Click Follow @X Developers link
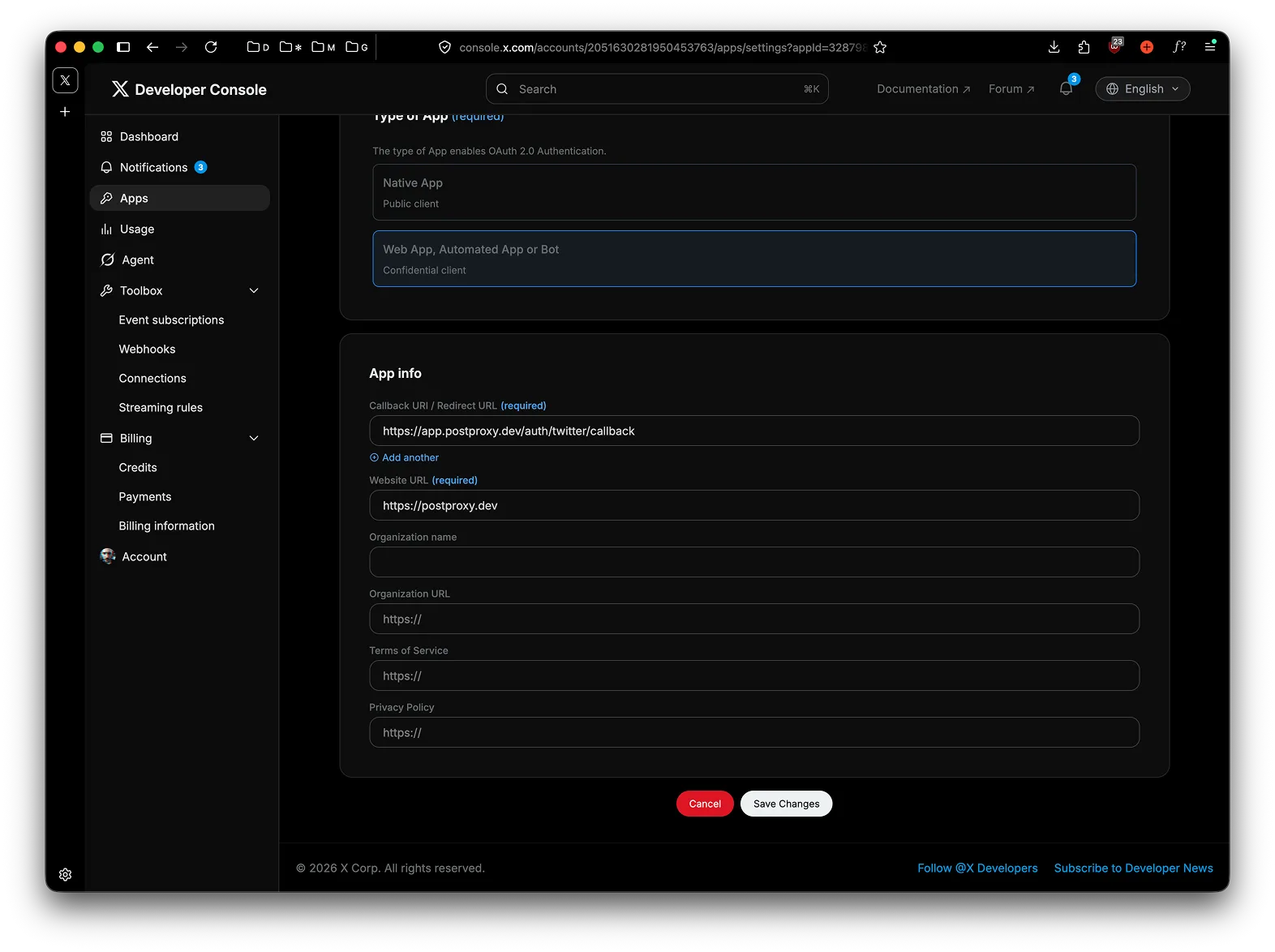Screen dimensions: 1275x952 click(x=977, y=868)
